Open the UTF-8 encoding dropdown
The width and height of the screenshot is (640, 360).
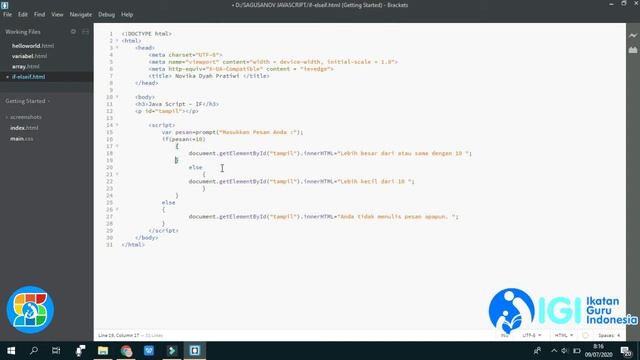(532, 335)
